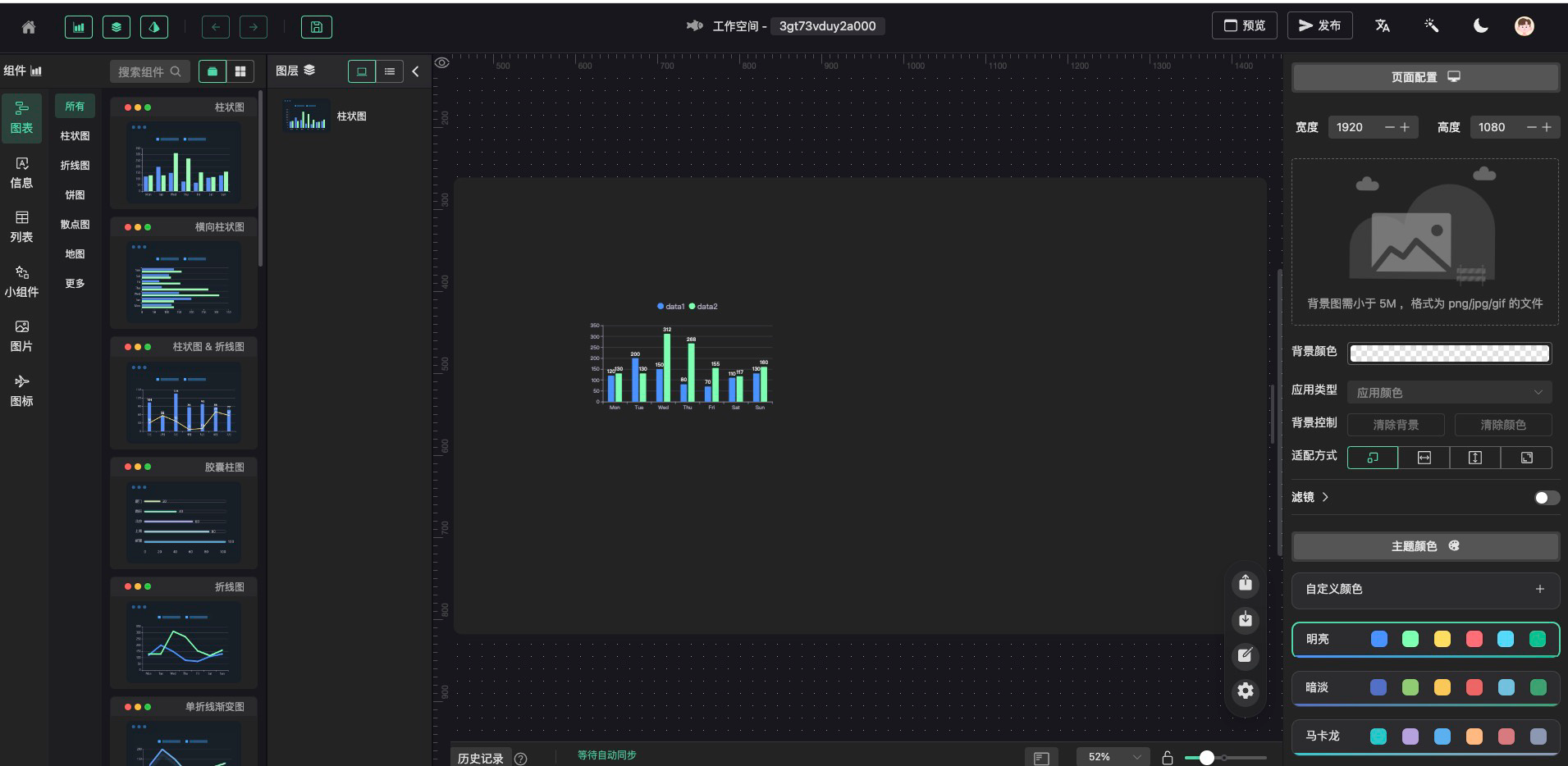The width and height of the screenshot is (1568, 766).
Task: Select the 明亮 bright theme
Action: point(1426,640)
